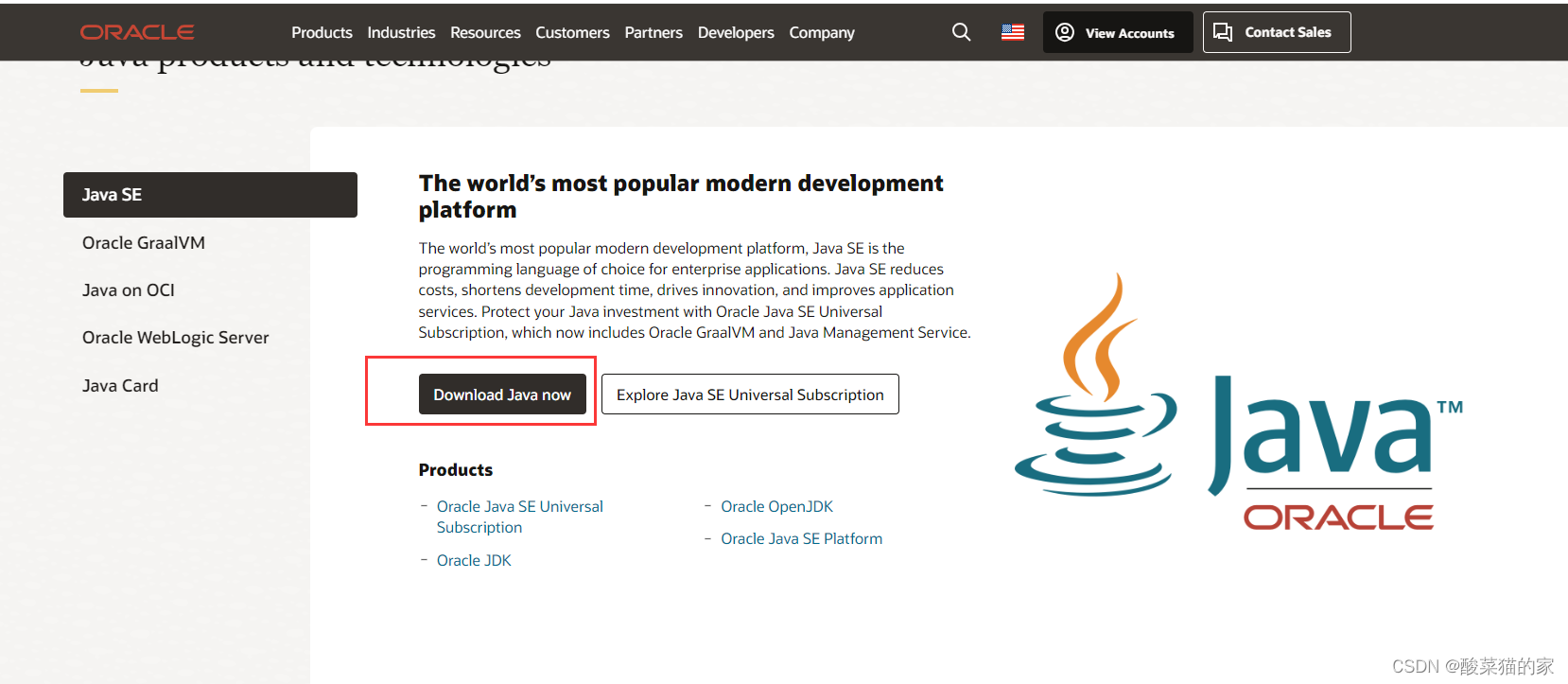Open the search magnifier icon
1568x684 pixels.
click(961, 32)
